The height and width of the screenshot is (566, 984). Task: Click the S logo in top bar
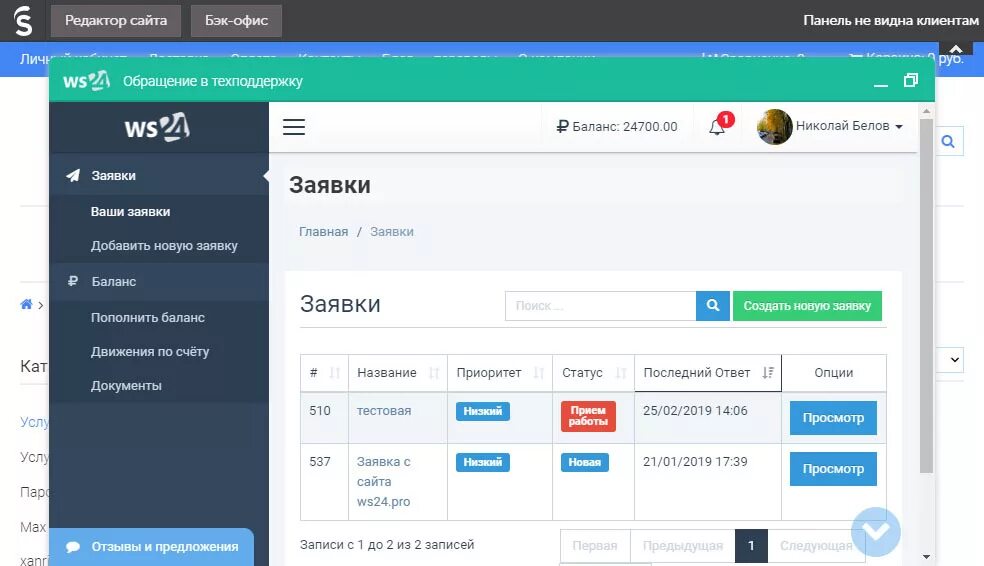click(23, 21)
